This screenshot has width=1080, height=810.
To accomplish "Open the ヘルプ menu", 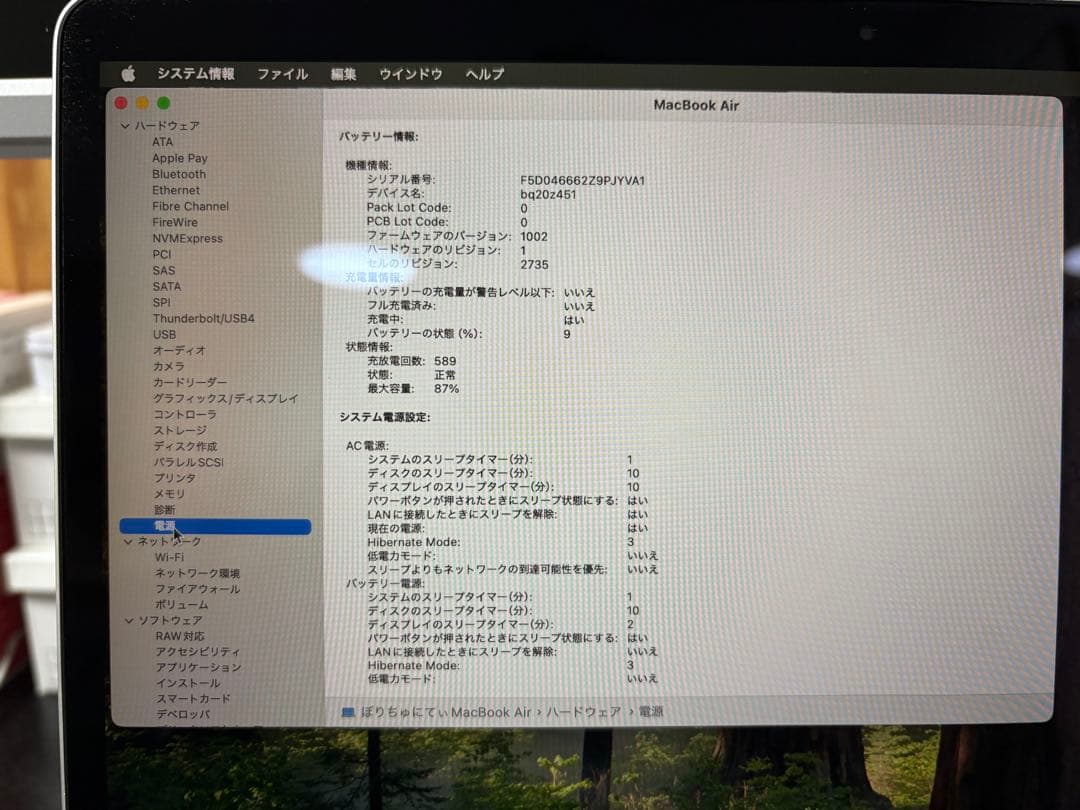I will point(483,72).
